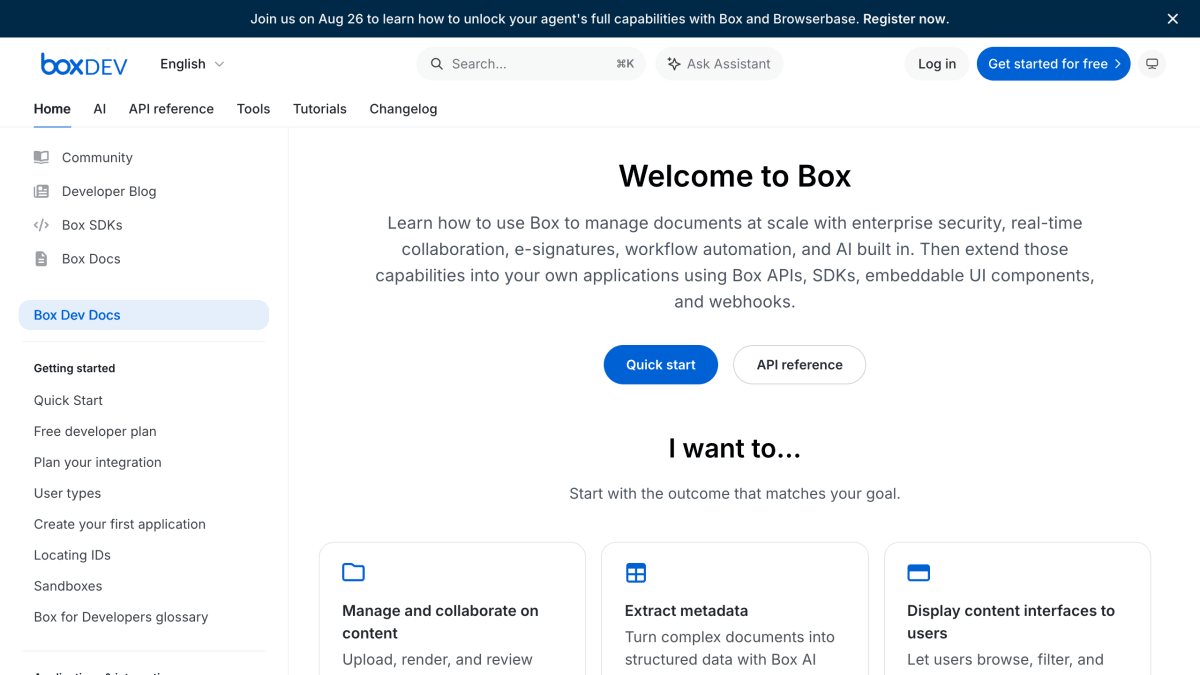Switch to the AI tab
Viewport: 1200px width, 675px height.
(100, 109)
